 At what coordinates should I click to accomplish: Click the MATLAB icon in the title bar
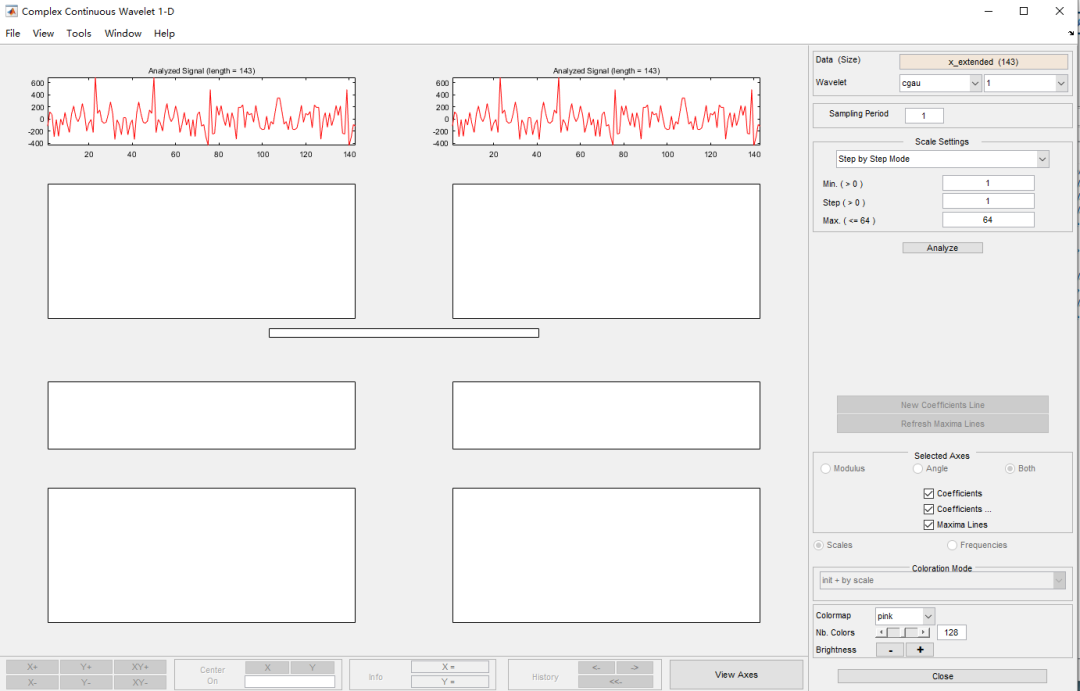11,11
